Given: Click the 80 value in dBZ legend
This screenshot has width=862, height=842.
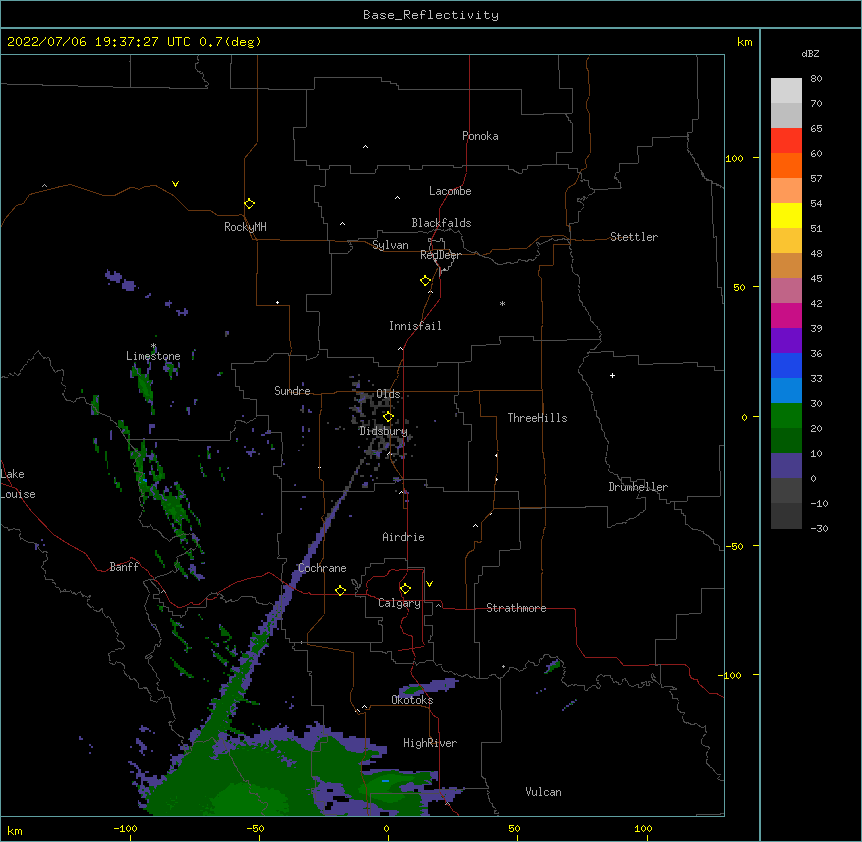Looking at the screenshot, I should point(816,79).
